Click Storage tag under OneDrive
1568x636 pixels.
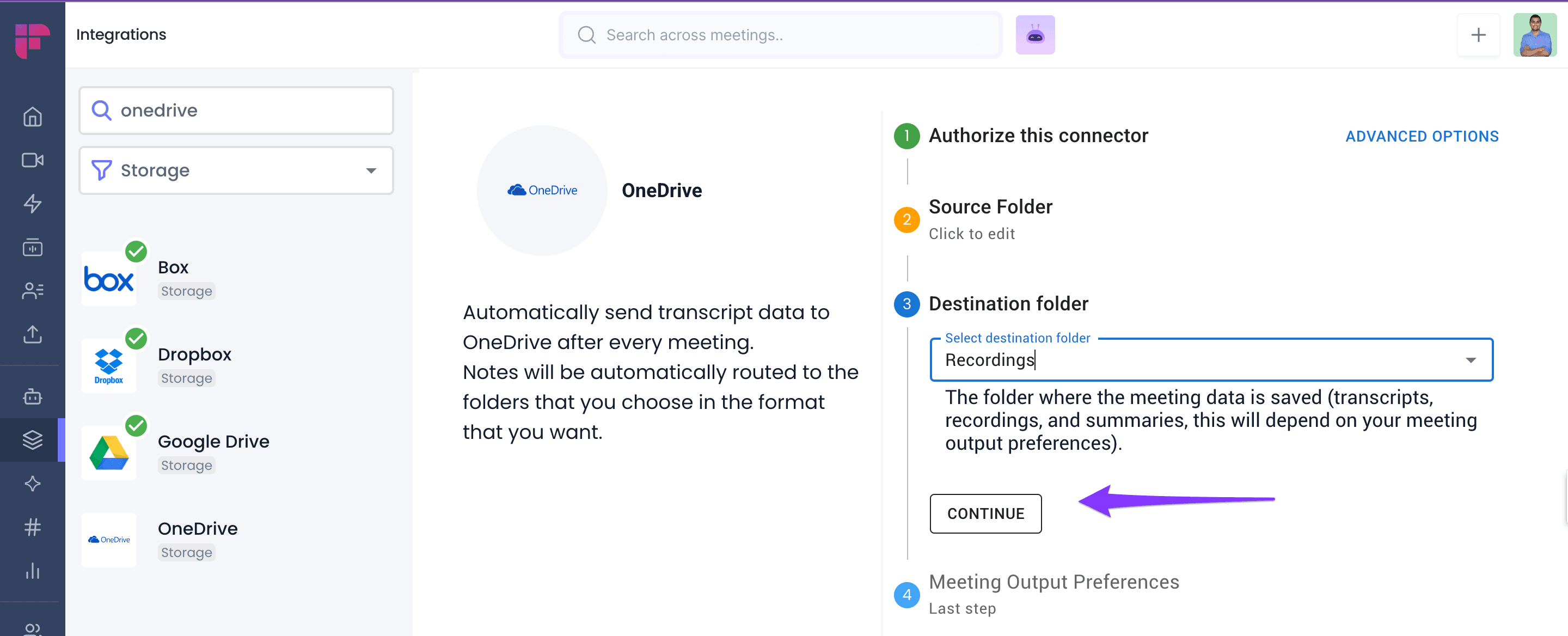(186, 553)
